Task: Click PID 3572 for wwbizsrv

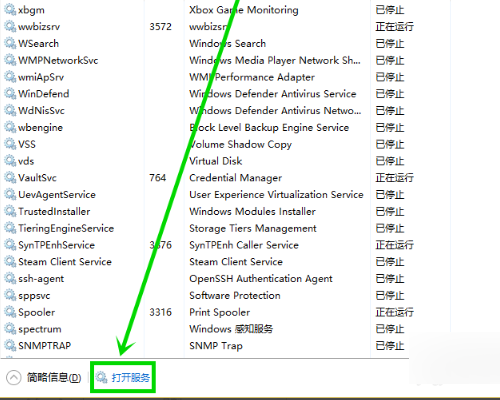Action: pos(160,27)
